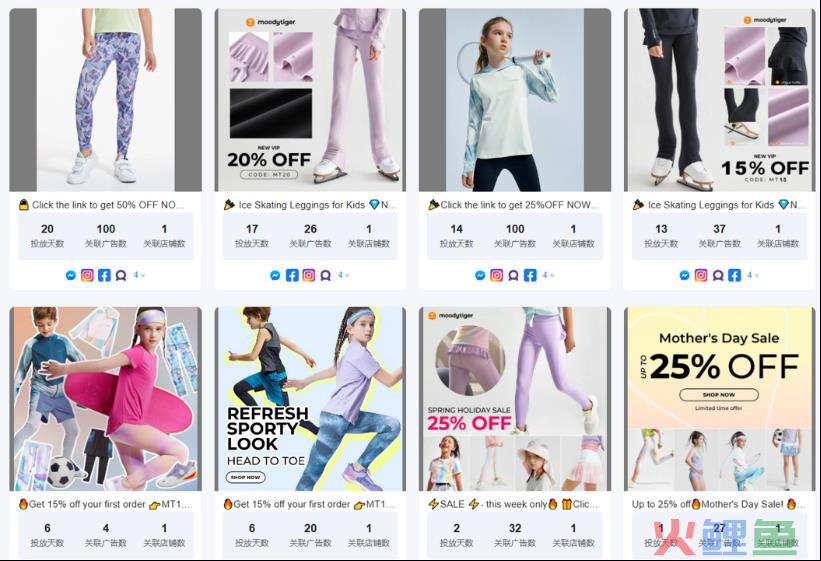This screenshot has height=561, width=821.
Task: Click Facebook icon on the 17-day ice skating ad
Action: 292,275
